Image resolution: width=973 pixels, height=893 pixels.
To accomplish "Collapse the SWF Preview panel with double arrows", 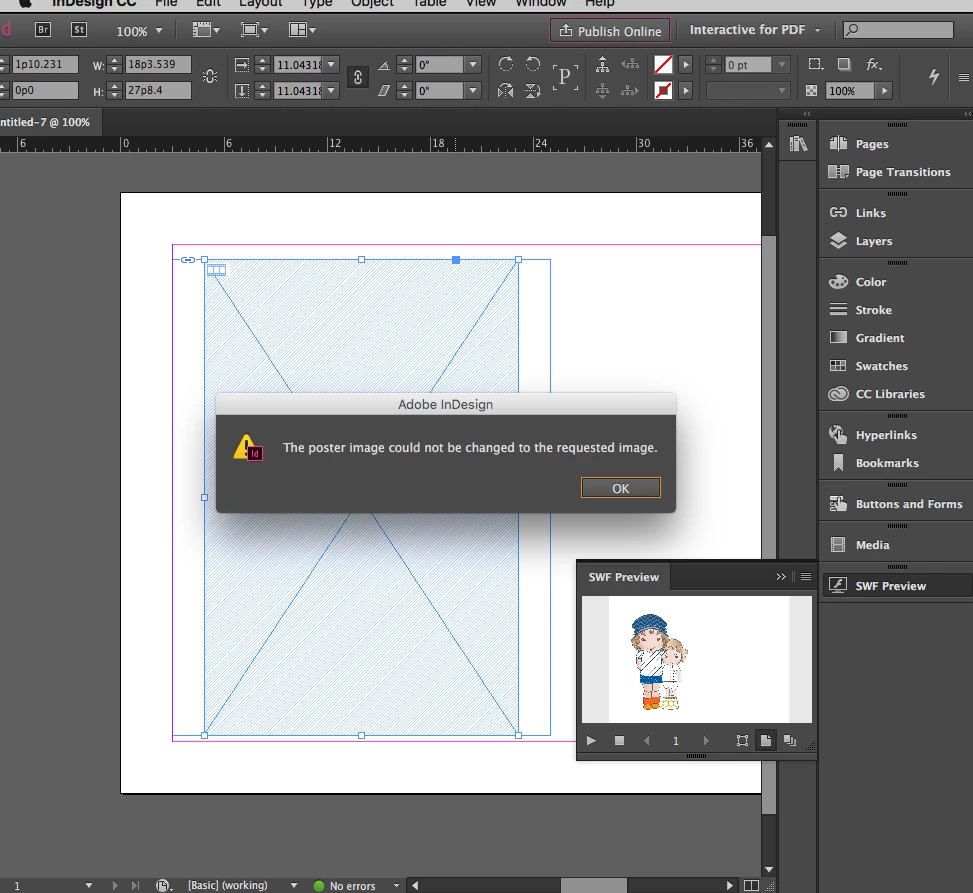I will (781, 577).
